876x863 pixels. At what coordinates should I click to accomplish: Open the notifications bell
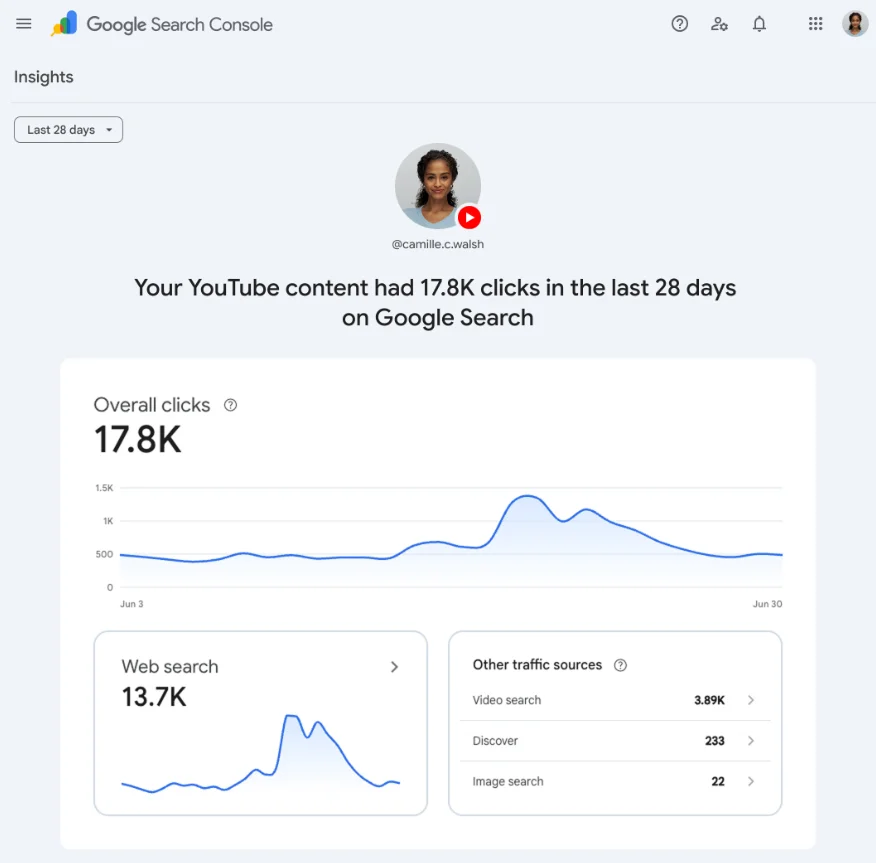(759, 23)
